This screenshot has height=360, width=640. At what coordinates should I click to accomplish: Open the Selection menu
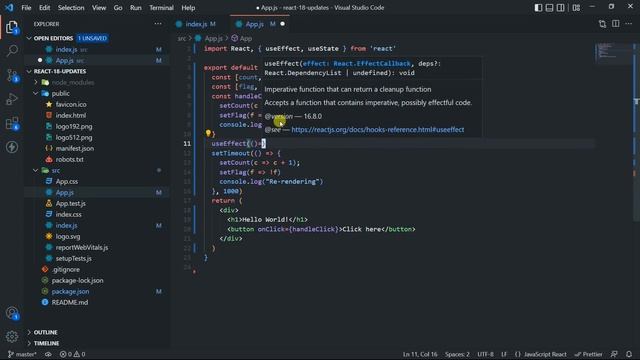click(71, 7)
